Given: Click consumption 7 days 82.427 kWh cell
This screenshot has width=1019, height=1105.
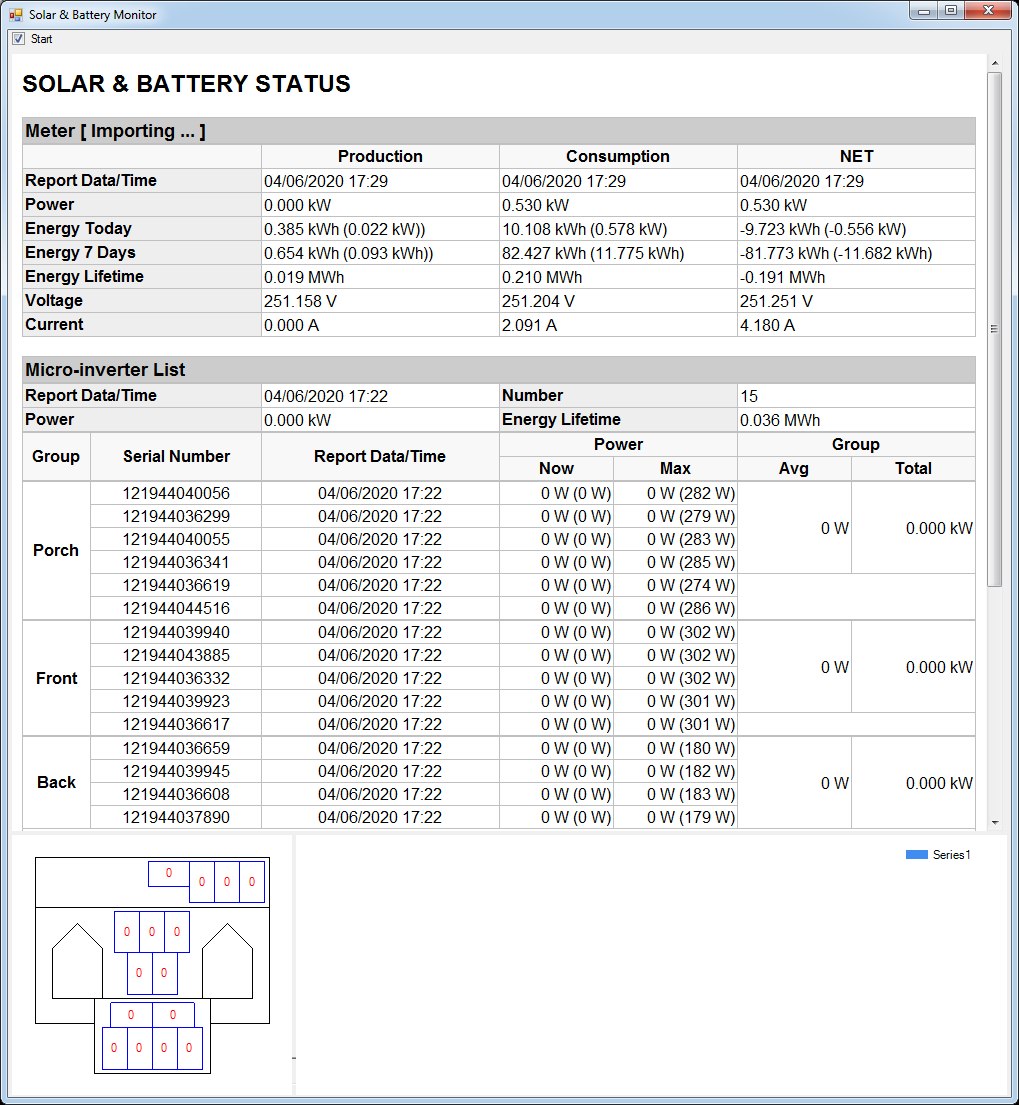Looking at the screenshot, I should coord(618,253).
